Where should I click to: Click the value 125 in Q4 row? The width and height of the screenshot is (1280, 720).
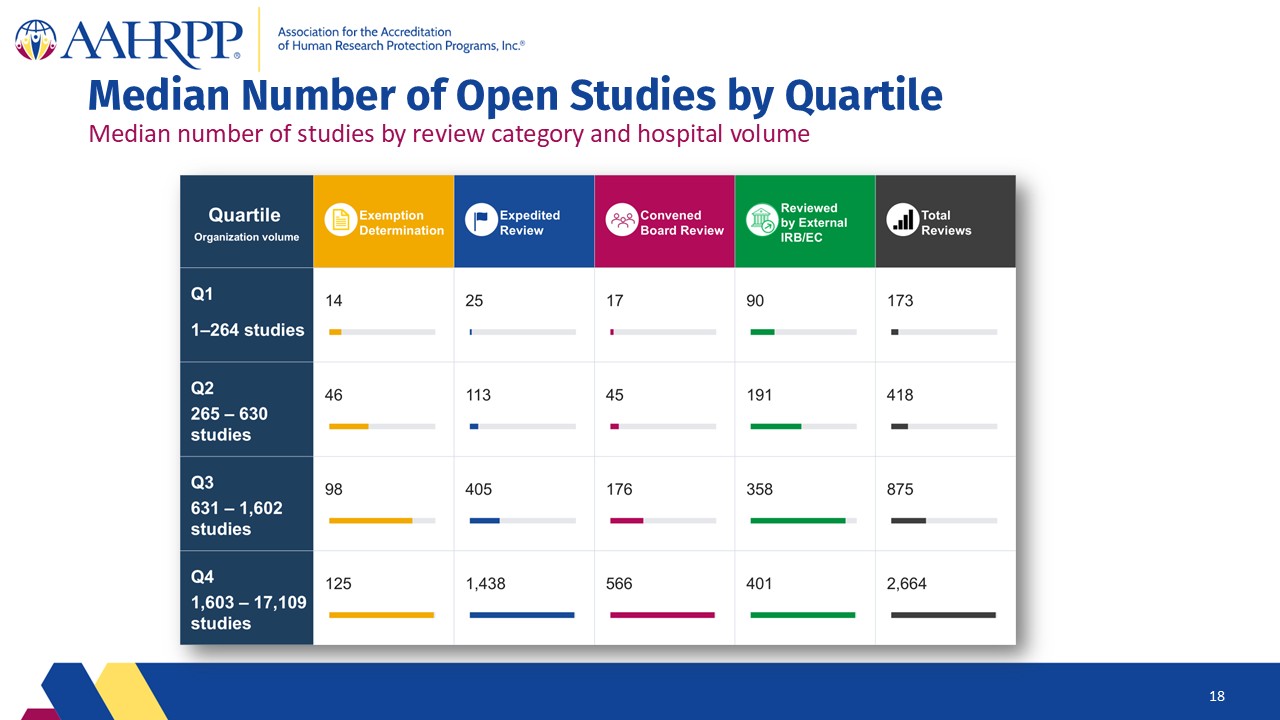338,583
